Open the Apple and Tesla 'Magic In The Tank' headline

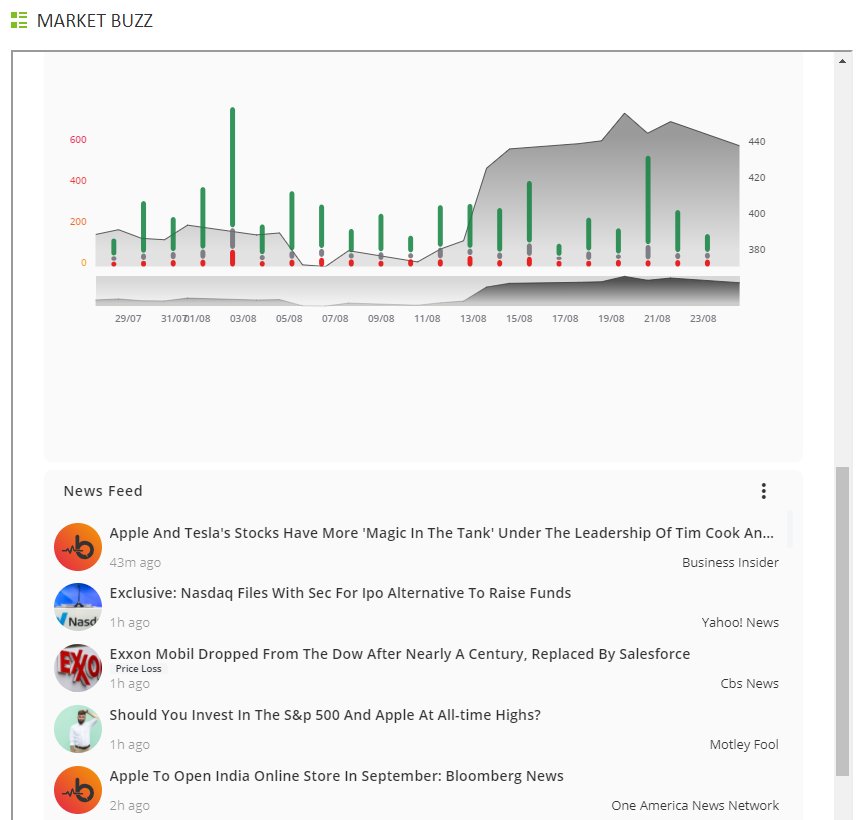tap(441, 533)
